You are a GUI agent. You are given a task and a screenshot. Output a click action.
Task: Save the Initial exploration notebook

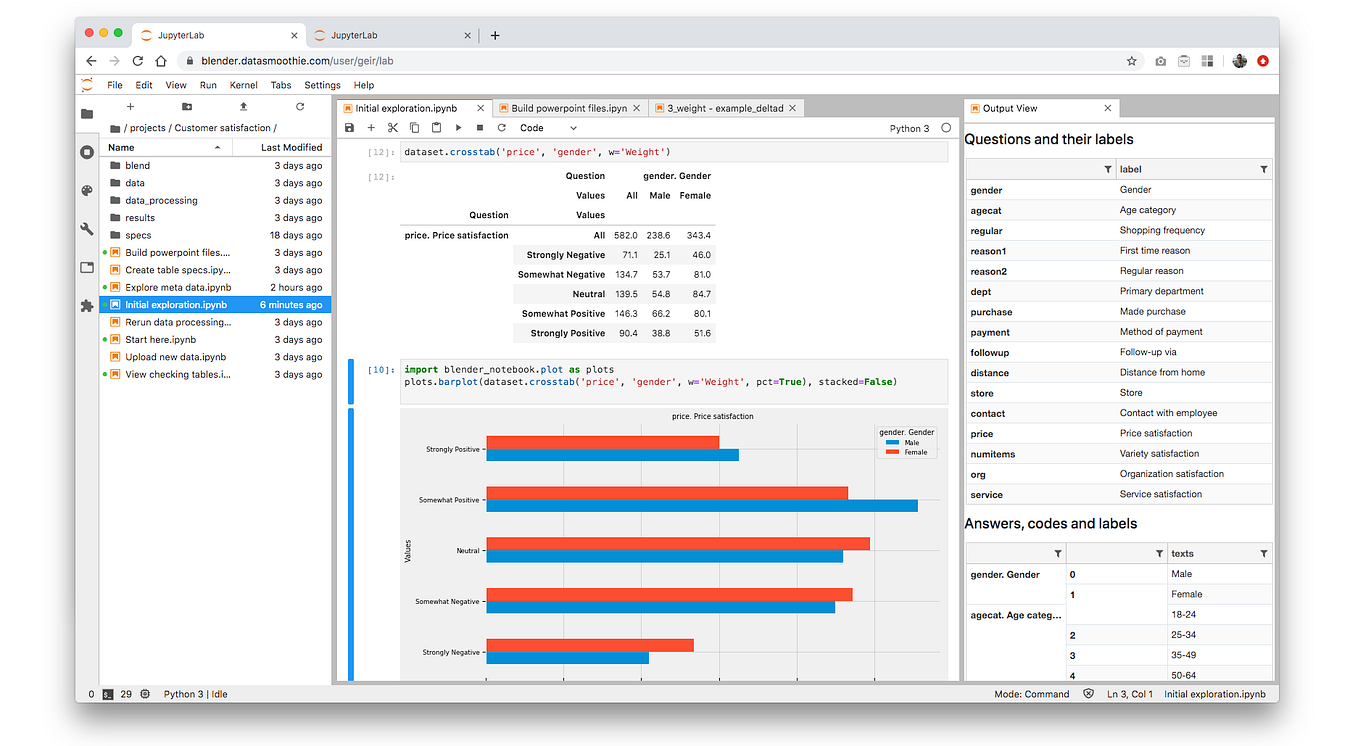click(349, 128)
